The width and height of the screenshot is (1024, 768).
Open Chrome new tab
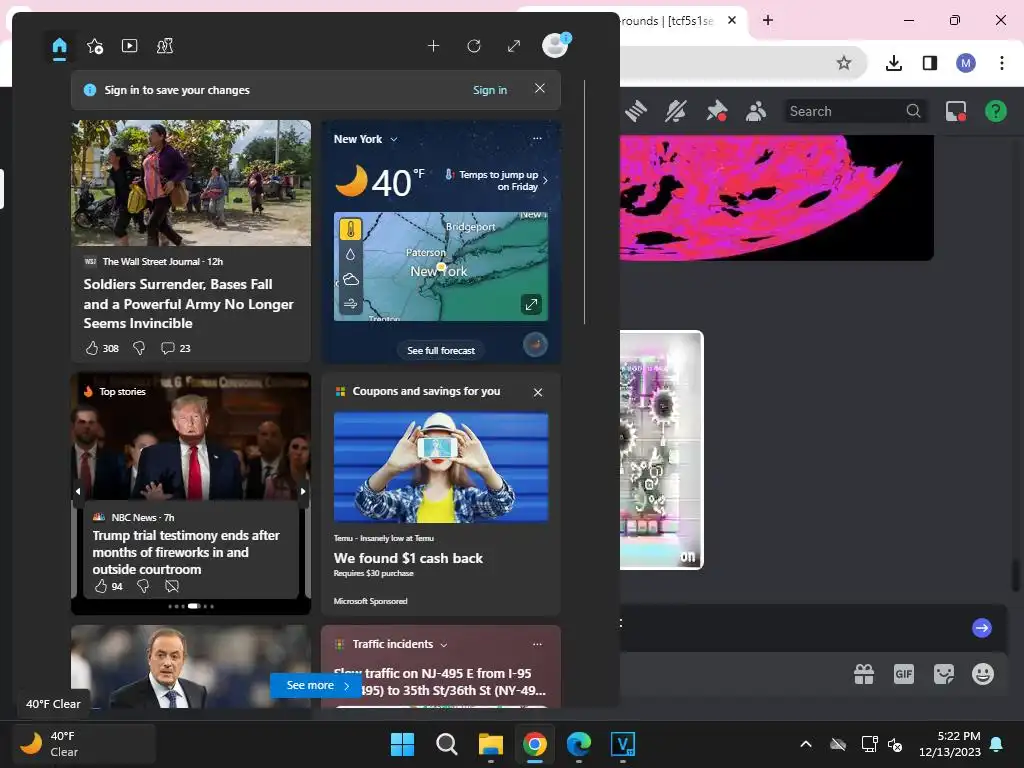[768, 20]
